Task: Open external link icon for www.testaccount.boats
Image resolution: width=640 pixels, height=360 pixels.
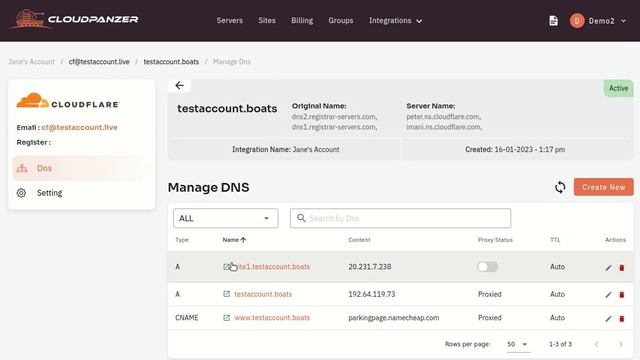Action: pos(227,318)
